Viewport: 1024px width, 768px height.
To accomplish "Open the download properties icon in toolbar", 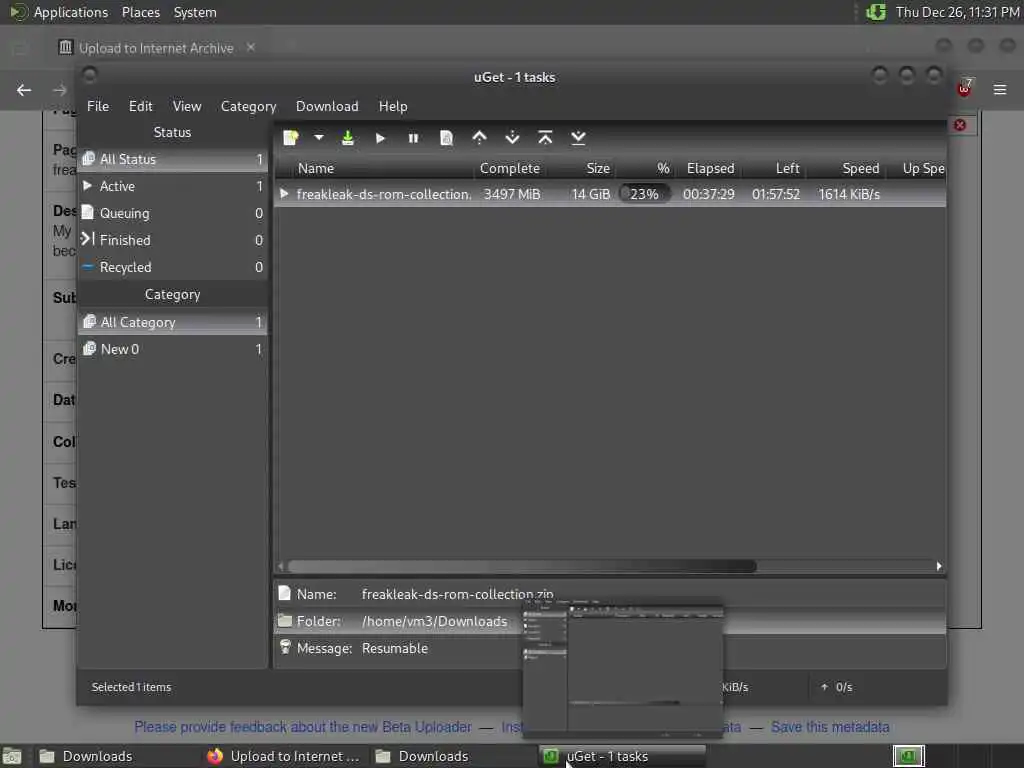I will click(x=446, y=138).
